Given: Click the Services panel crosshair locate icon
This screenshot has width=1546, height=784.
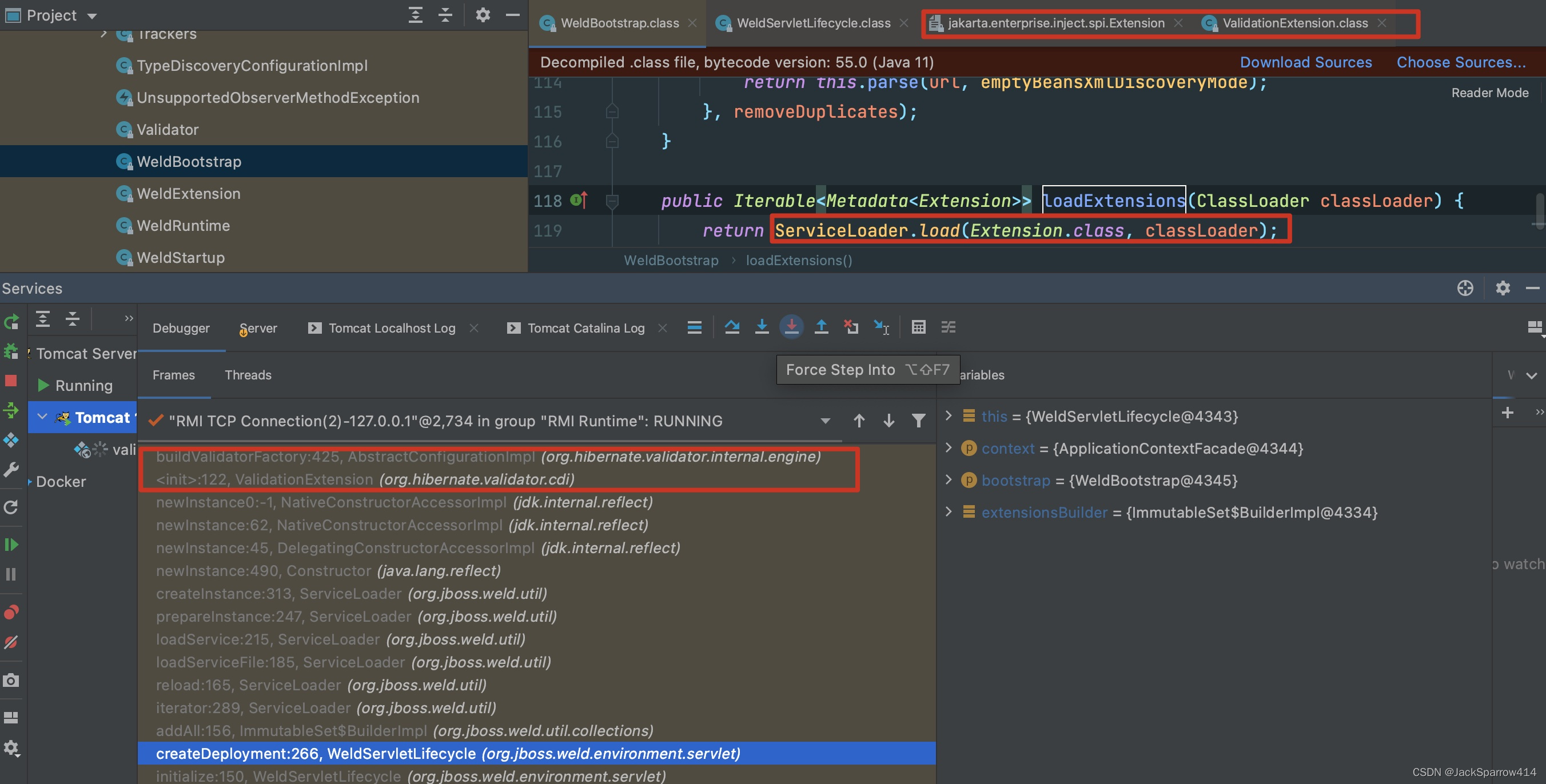Looking at the screenshot, I should coord(1465,289).
